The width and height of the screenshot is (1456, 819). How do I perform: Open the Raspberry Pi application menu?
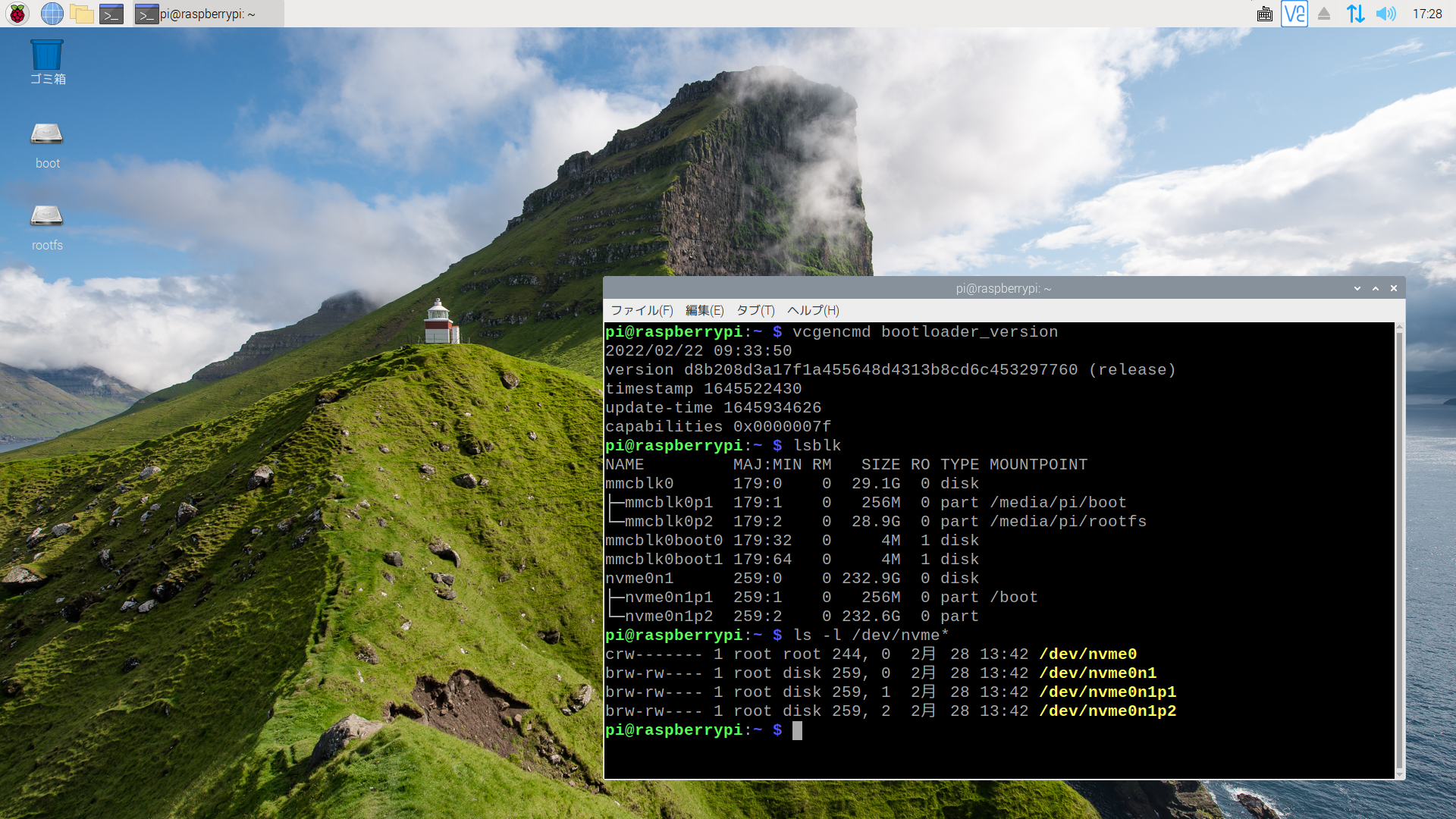point(16,13)
